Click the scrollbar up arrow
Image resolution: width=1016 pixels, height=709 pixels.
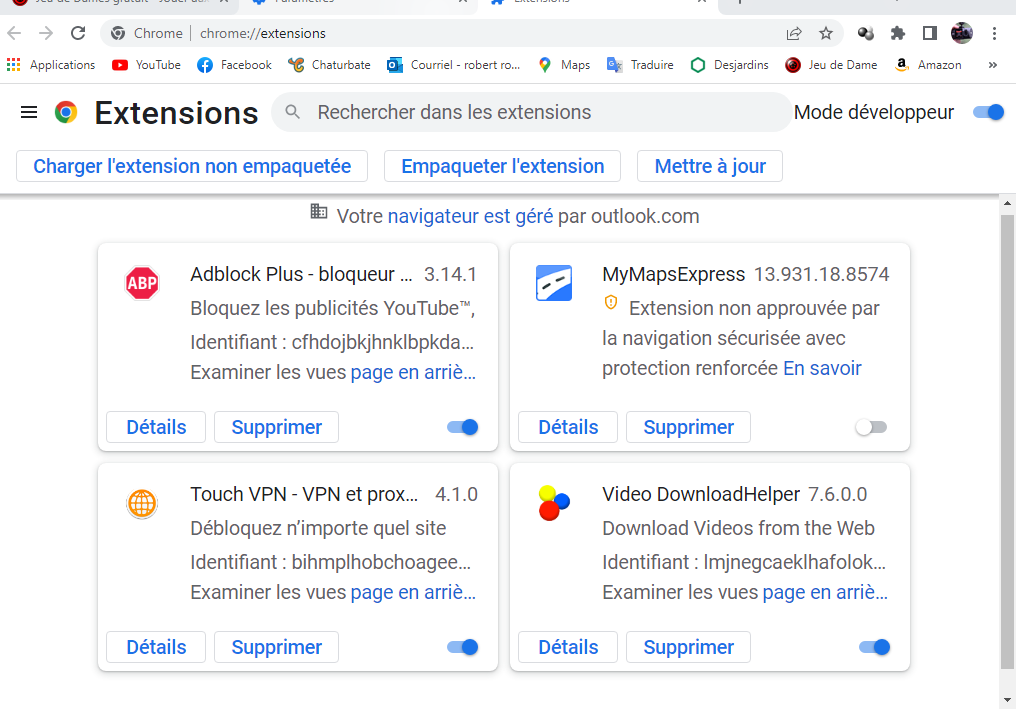click(x=1007, y=203)
